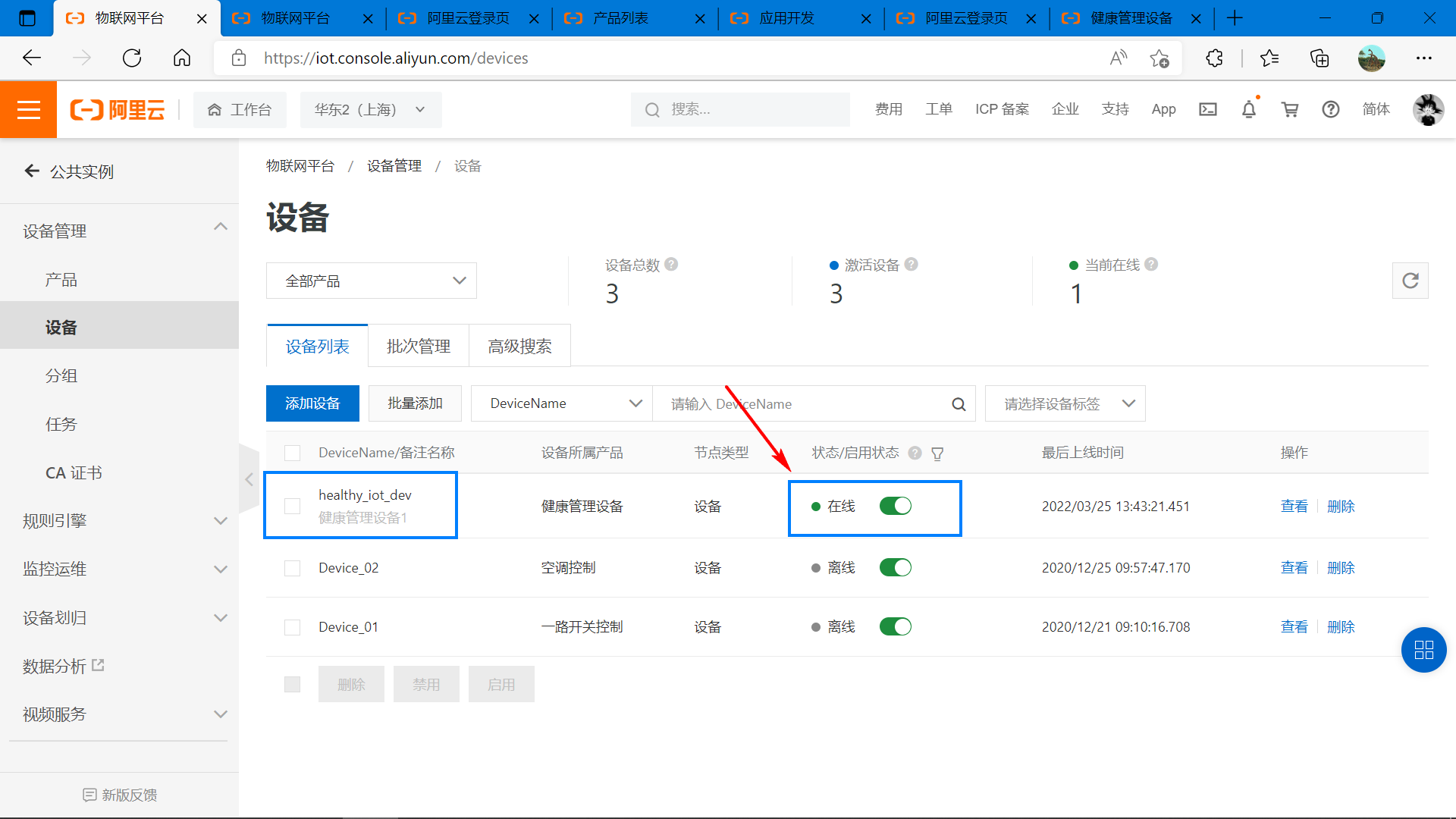
Task: Click the Aliyun logo
Action: pos(118,110)
